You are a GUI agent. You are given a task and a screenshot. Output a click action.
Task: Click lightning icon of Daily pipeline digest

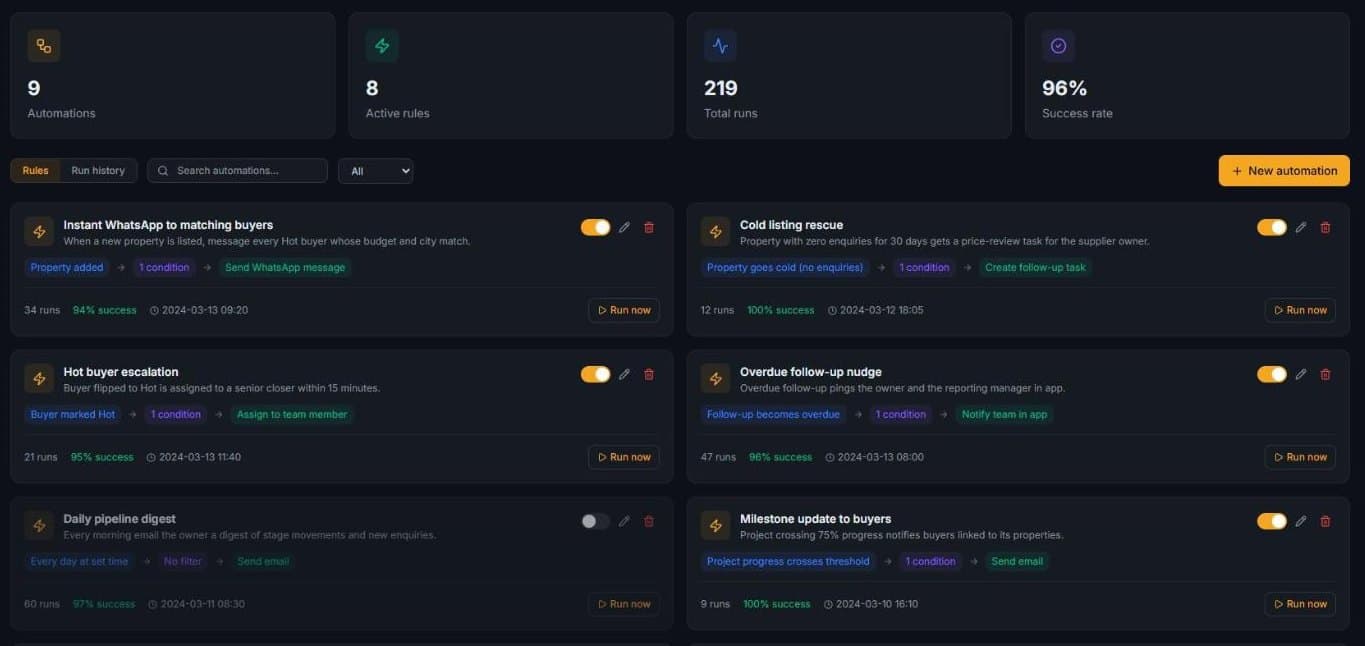pyautogui.click(x=39, y=526)
